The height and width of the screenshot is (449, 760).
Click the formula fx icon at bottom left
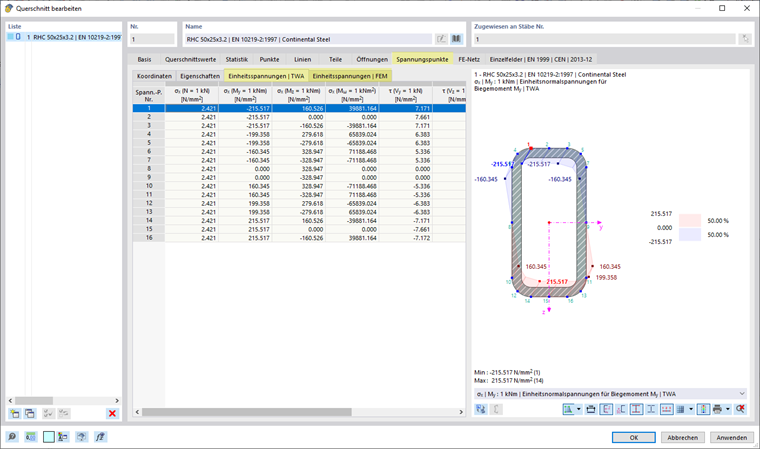pos(100,437)
